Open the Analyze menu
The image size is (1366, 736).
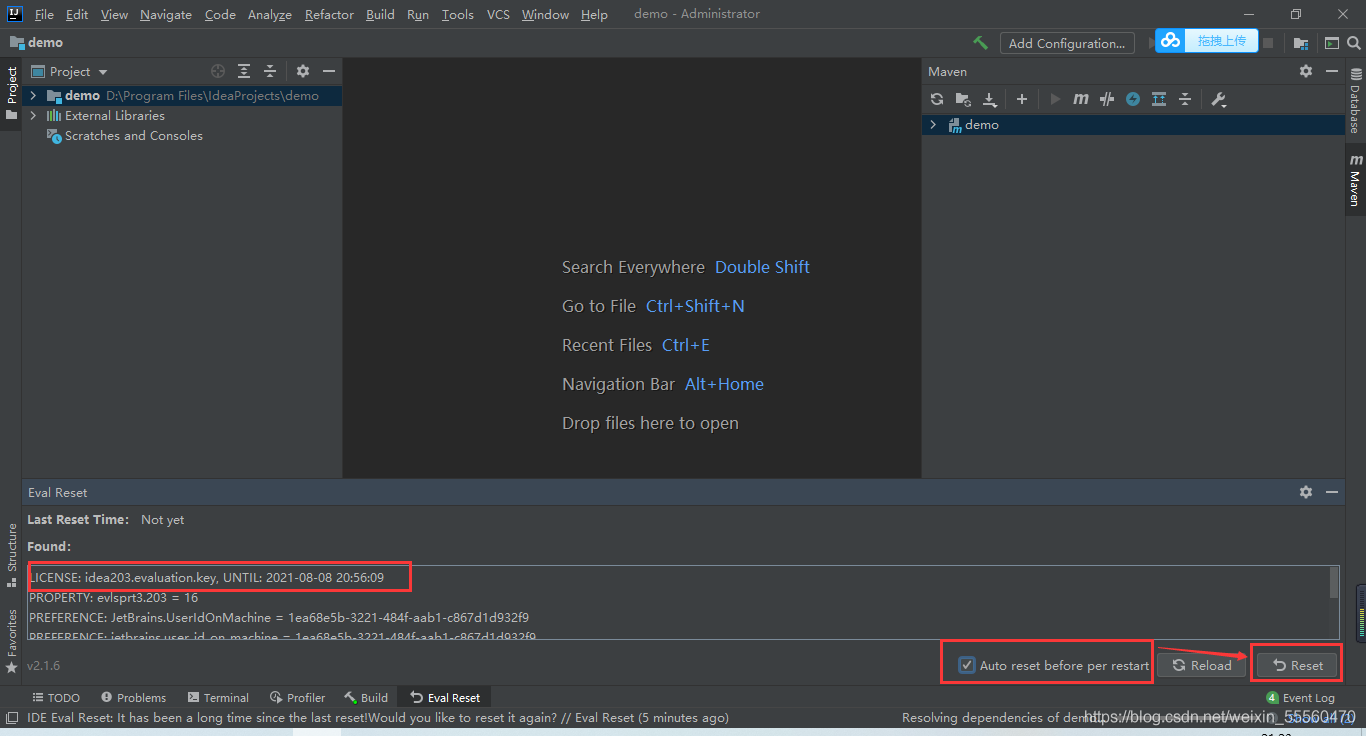pyautogui.click(x=270, y=14)
